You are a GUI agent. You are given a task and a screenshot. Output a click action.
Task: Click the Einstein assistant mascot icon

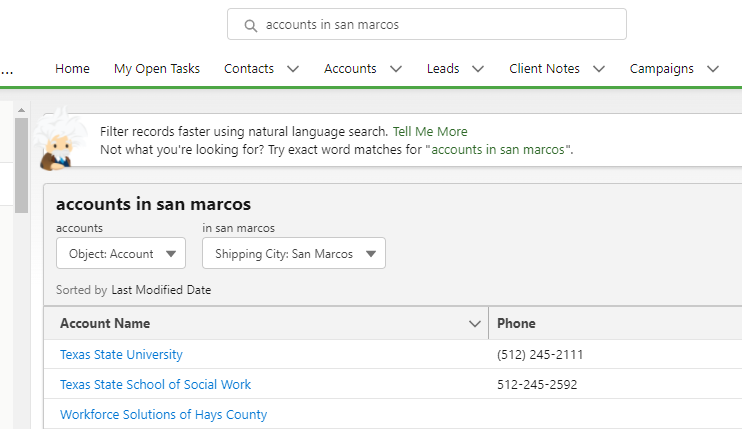pos(57,138)
